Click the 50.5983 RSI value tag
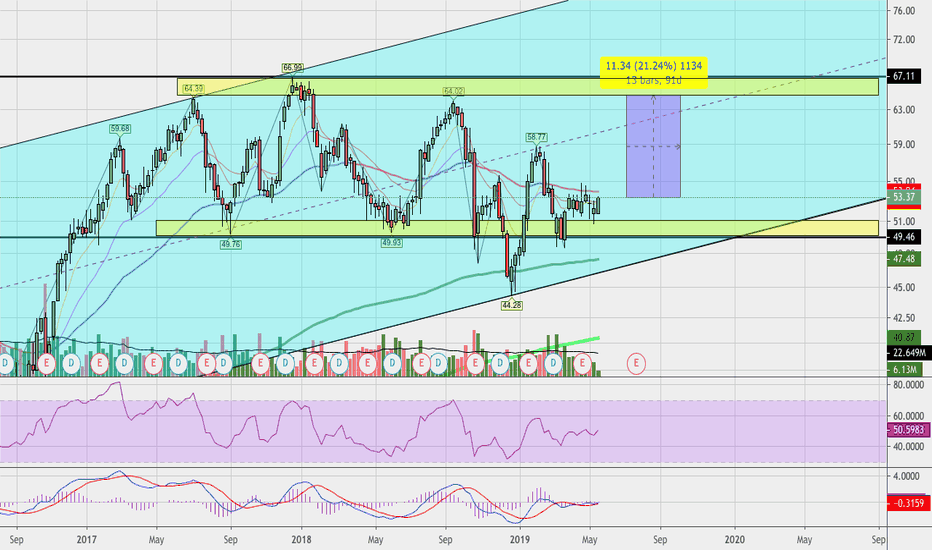Image resolution: width=932 pixels, height=550 pixels. [x=908, y=429]
